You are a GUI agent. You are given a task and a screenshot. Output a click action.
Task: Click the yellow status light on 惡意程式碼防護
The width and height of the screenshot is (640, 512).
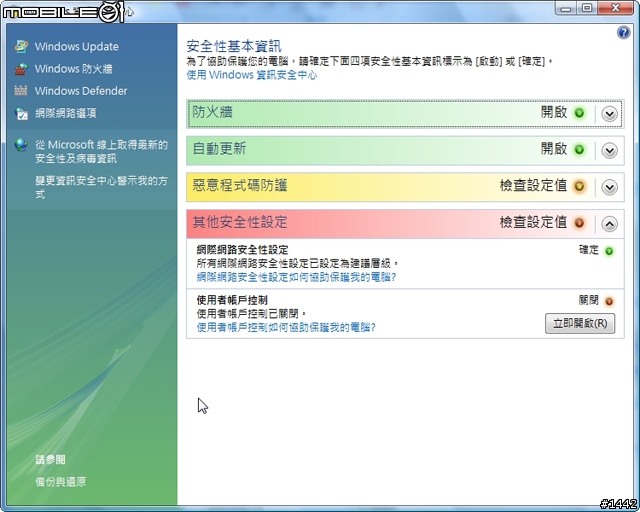click(579, 187)
